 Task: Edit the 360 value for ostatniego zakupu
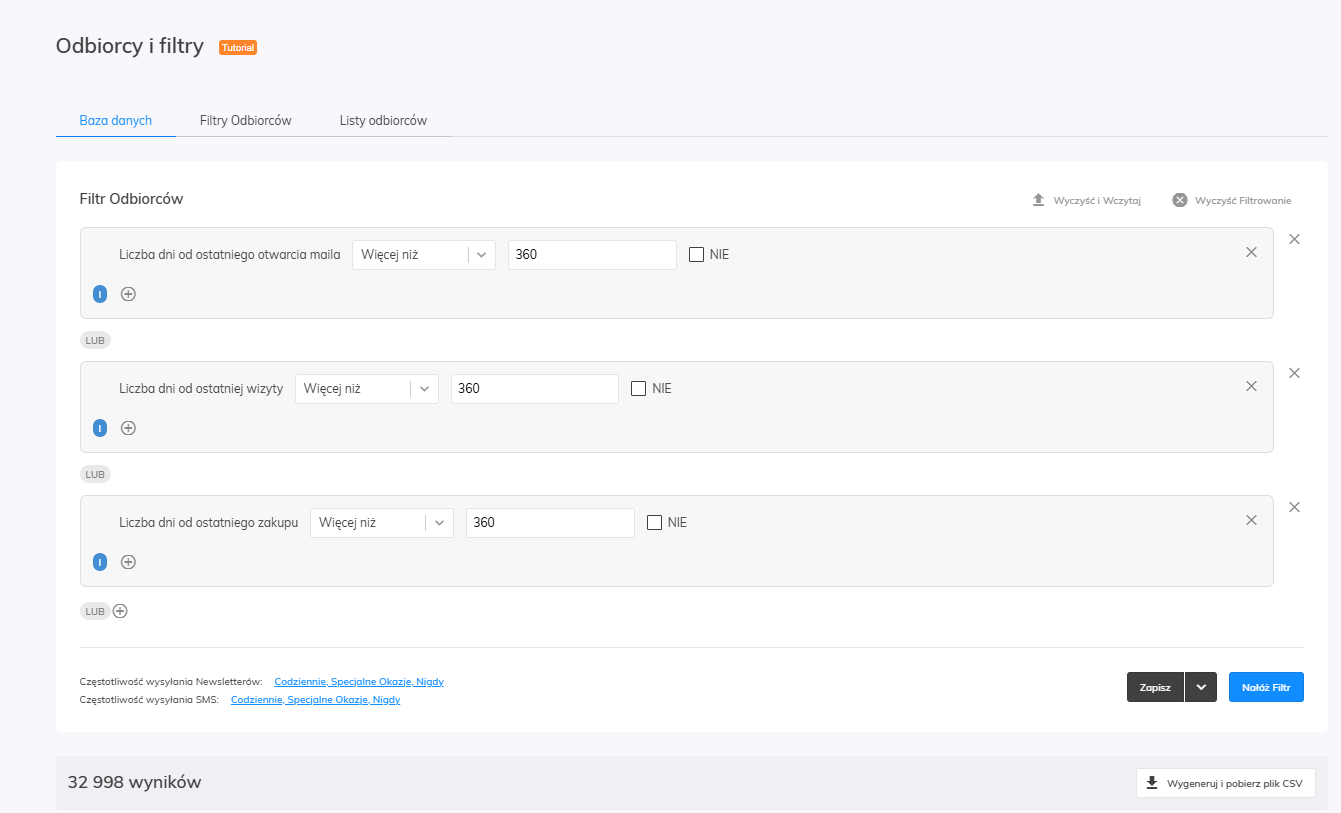550,523
